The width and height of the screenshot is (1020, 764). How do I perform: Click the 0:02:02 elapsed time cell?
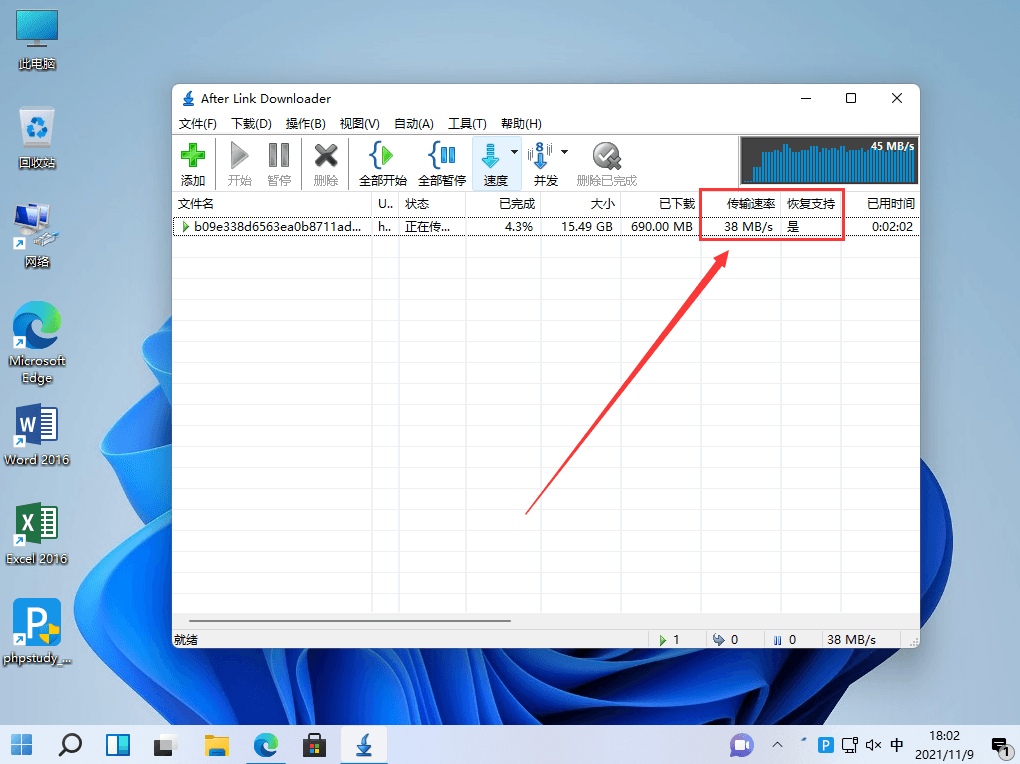[x=892, y=226]
